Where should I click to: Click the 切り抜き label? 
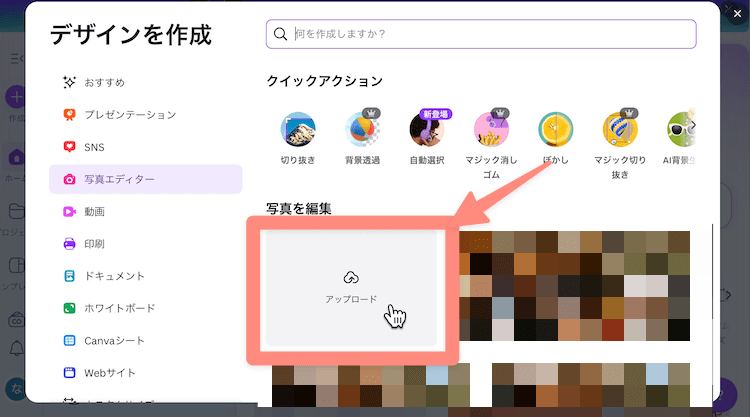pos(298,160)
